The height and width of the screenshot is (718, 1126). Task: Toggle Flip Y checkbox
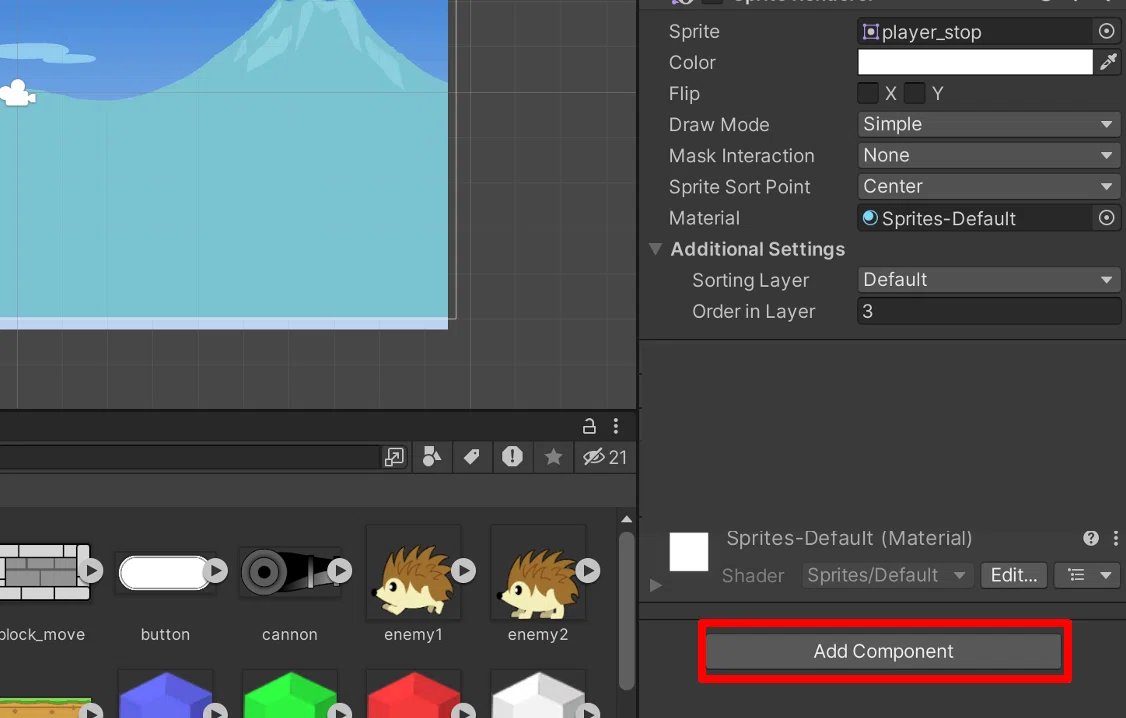914,93
